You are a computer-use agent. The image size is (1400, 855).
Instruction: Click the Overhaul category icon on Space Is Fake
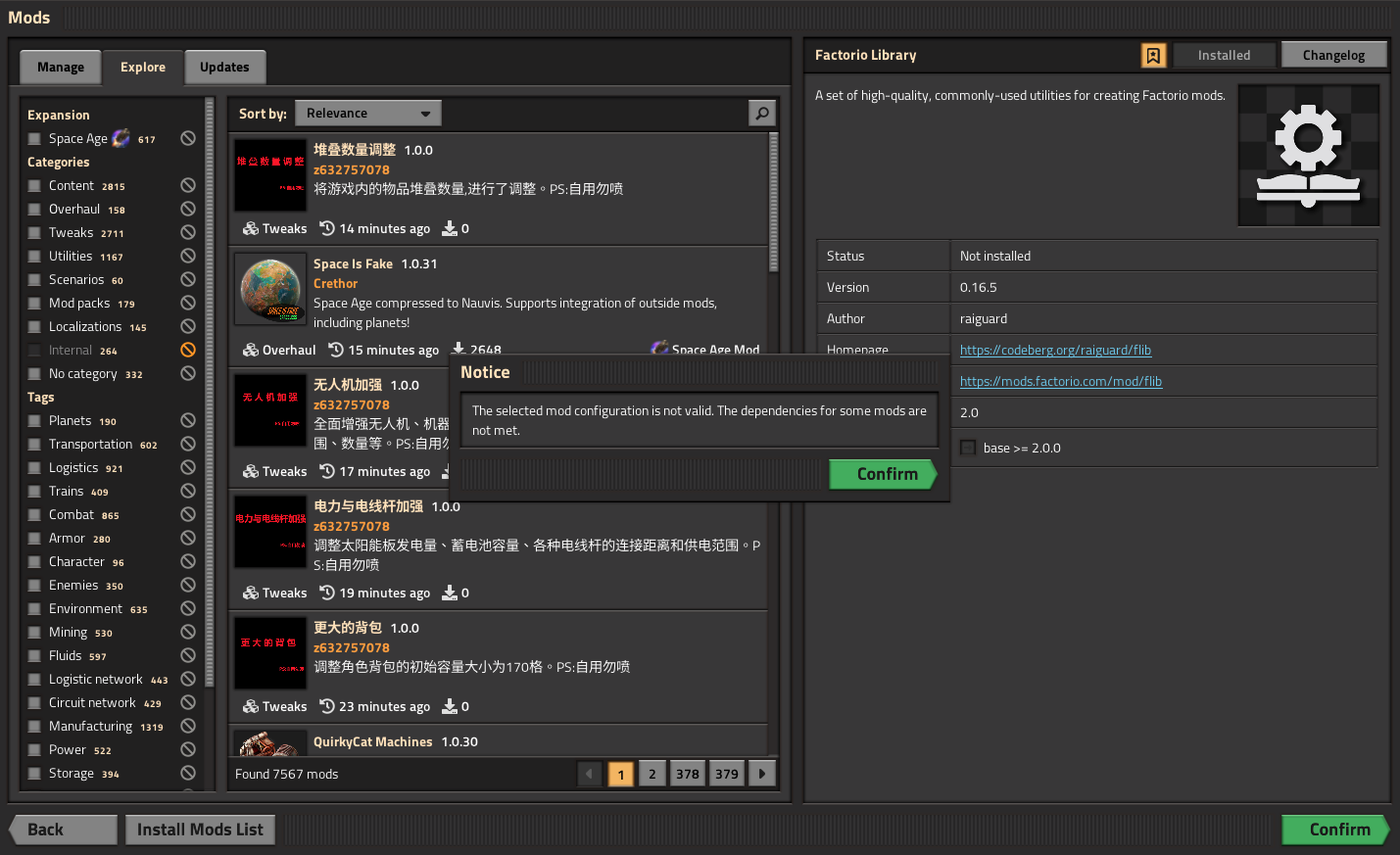point(249,349)
